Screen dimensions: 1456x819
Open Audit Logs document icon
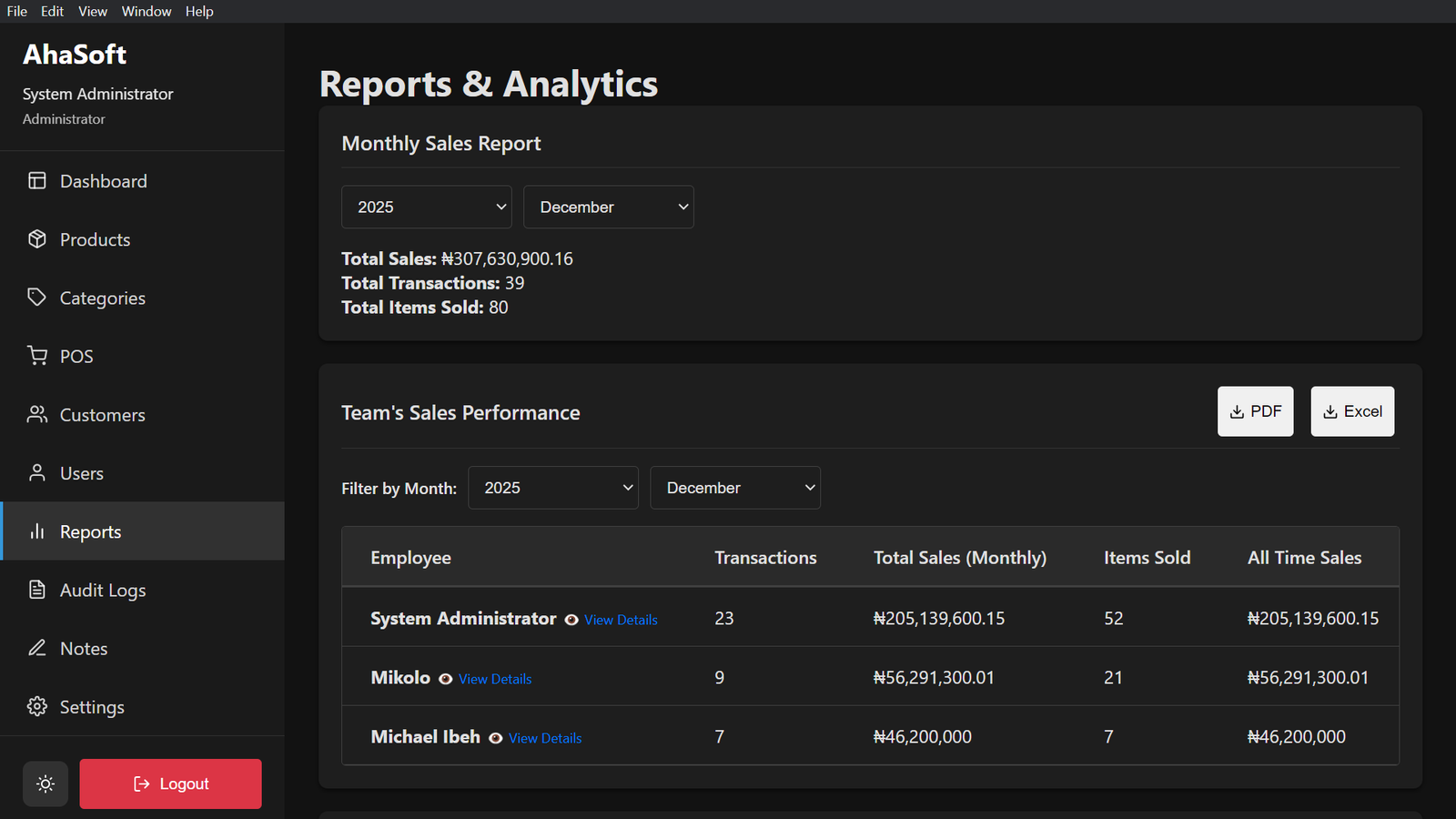37,590
